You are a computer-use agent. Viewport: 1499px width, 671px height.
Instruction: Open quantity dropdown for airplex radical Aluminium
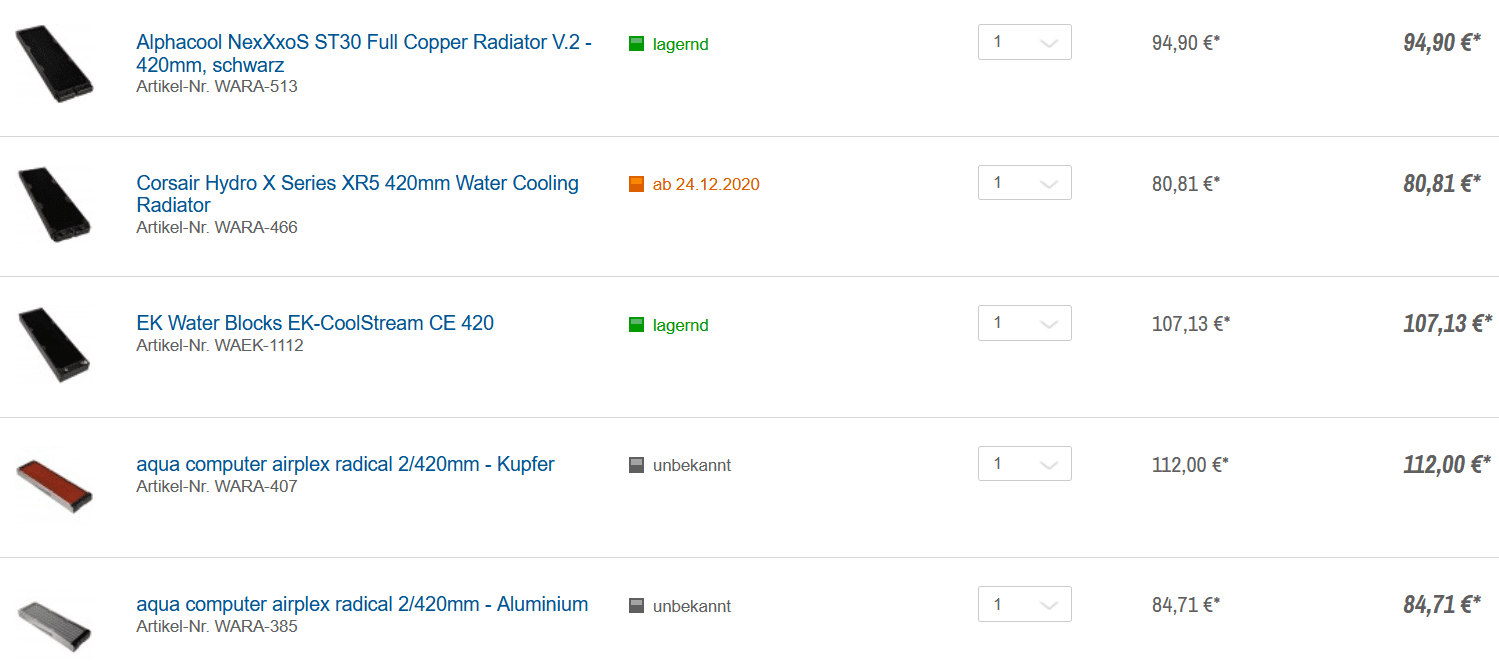(1024, 604)
